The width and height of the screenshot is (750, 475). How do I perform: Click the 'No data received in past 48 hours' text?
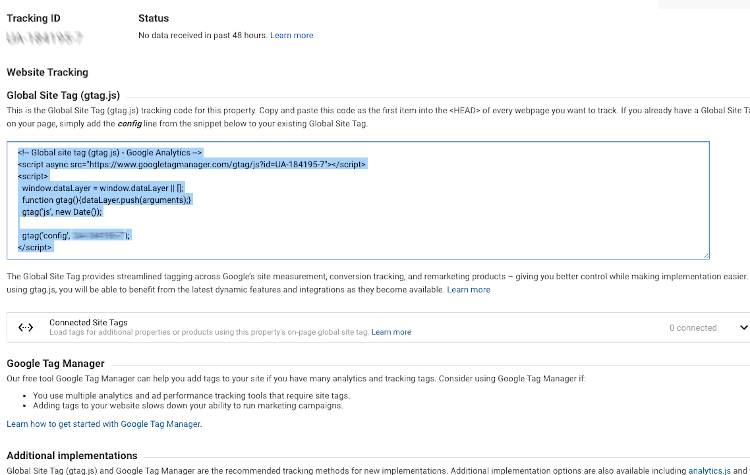coord(202,35)
